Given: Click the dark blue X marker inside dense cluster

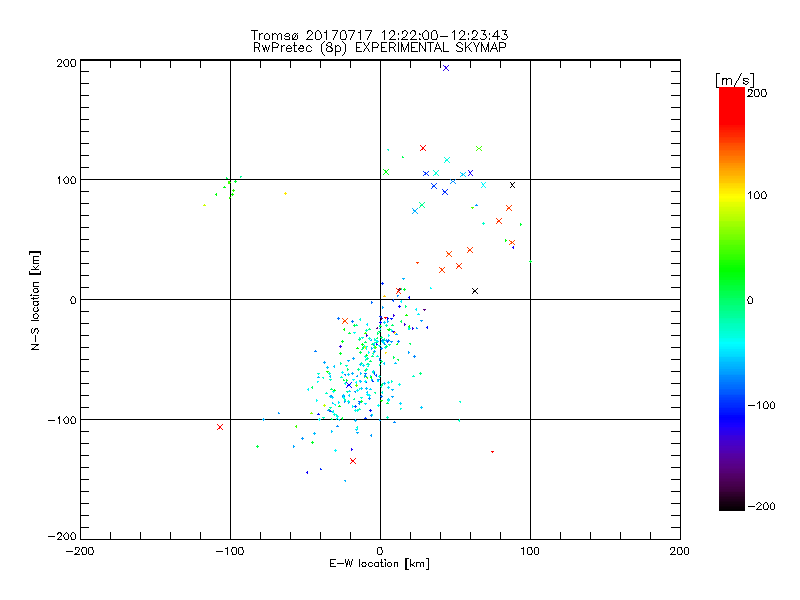Looking at the screenshot, I should 349,385.
